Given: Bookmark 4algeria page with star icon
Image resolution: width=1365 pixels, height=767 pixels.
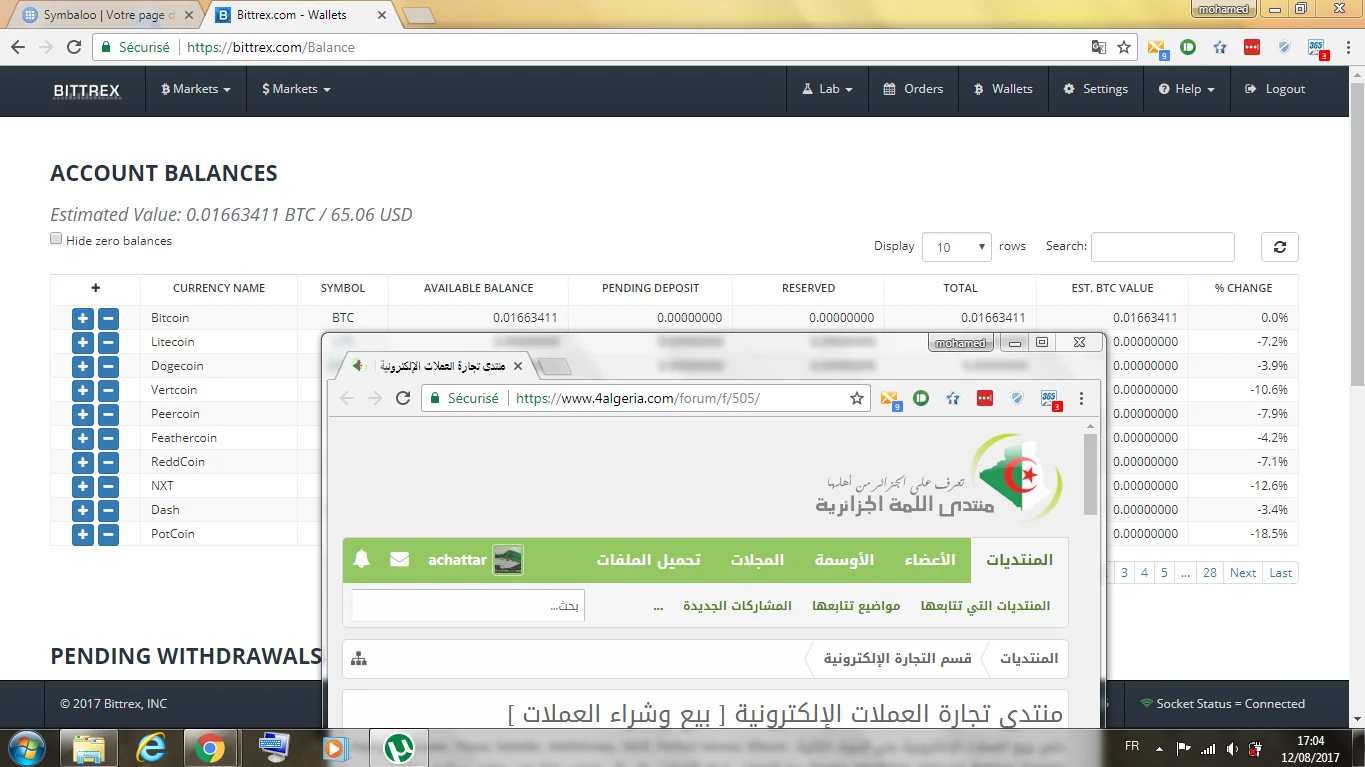Looking at the screenshot, I should [x=856, y=398].
